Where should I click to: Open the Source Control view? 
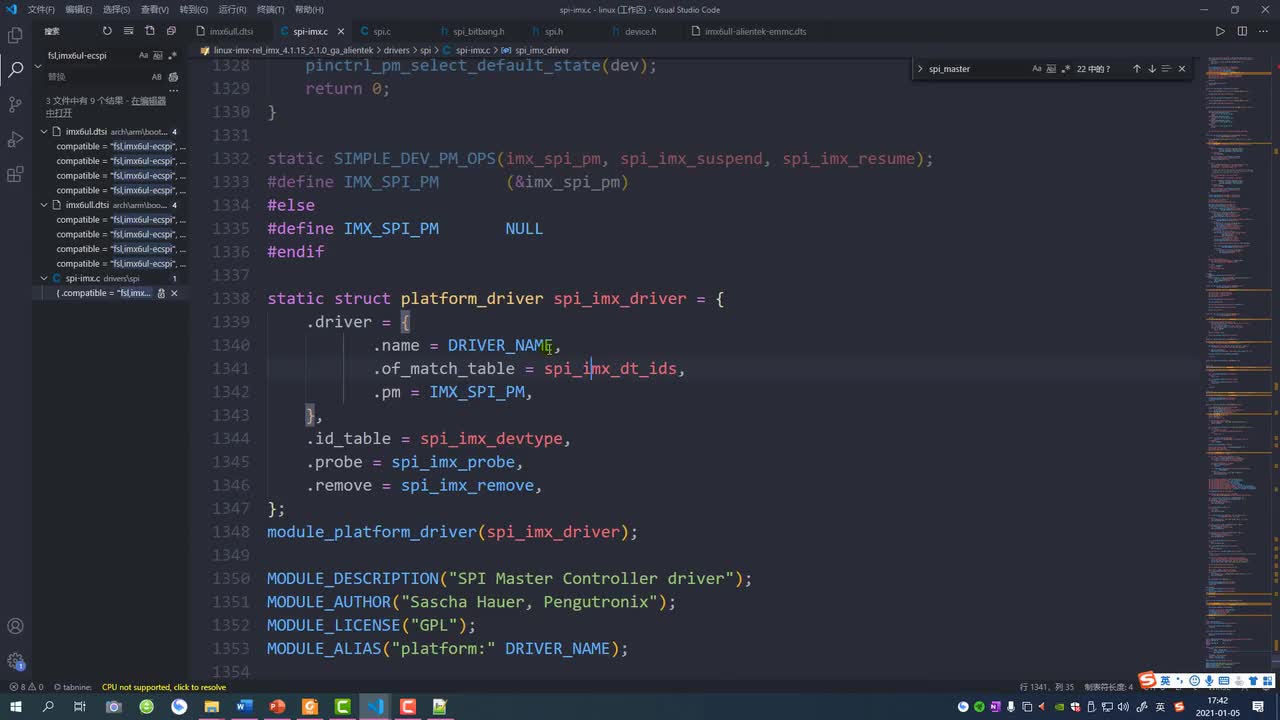point(15,104)
